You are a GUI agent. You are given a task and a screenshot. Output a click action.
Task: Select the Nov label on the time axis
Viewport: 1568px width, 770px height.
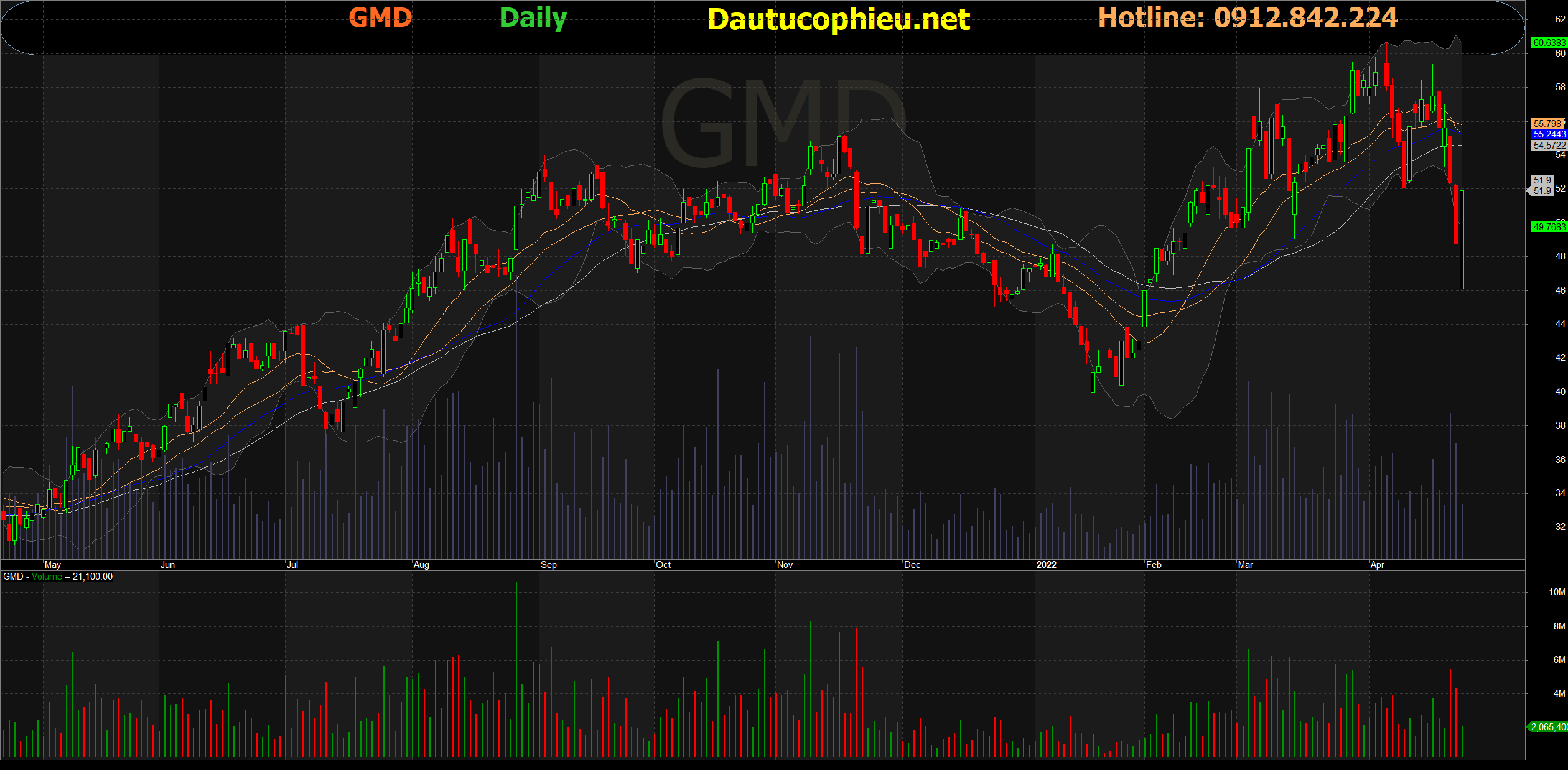[785, 565]
